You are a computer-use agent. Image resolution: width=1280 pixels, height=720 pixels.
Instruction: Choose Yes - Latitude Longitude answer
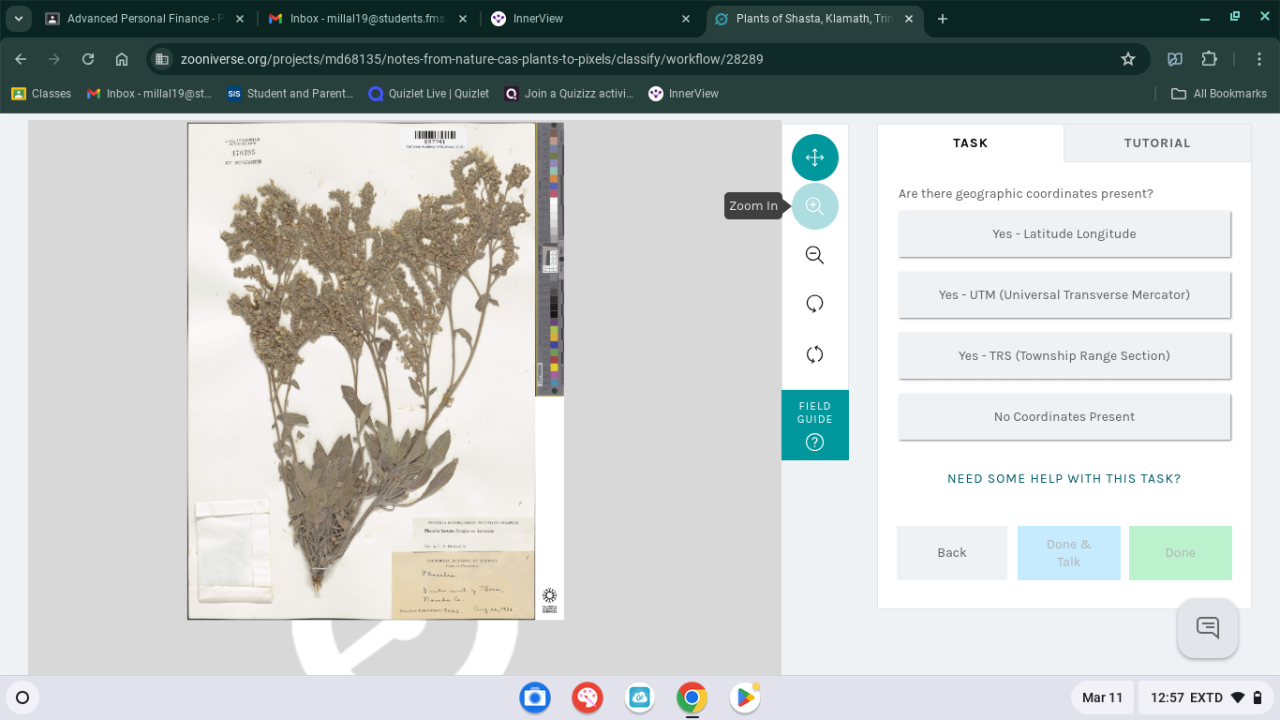pos(1064,234)
